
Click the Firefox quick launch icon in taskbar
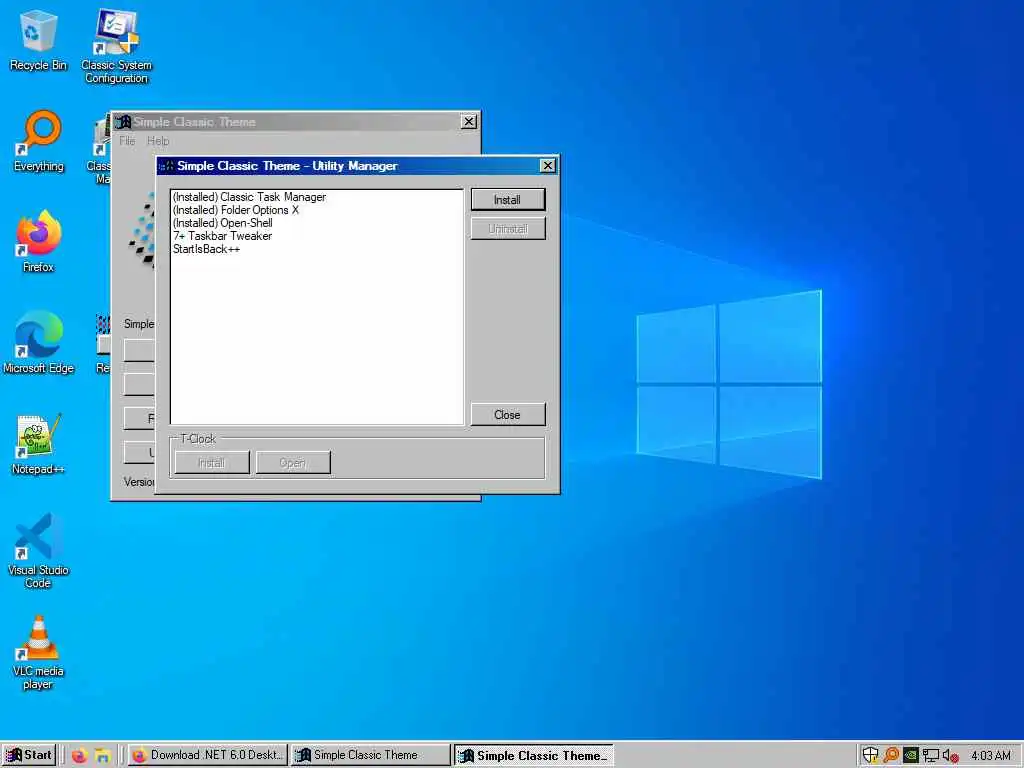80,756
